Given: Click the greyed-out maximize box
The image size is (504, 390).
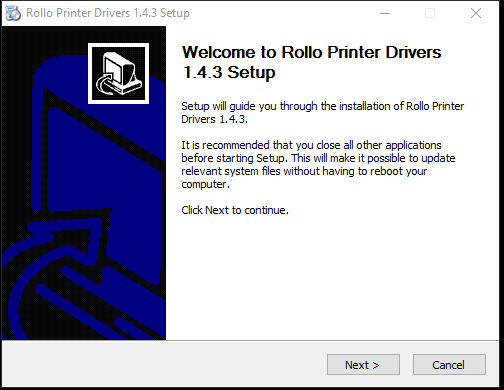Looking at the screenshot, I should [430, 13].
